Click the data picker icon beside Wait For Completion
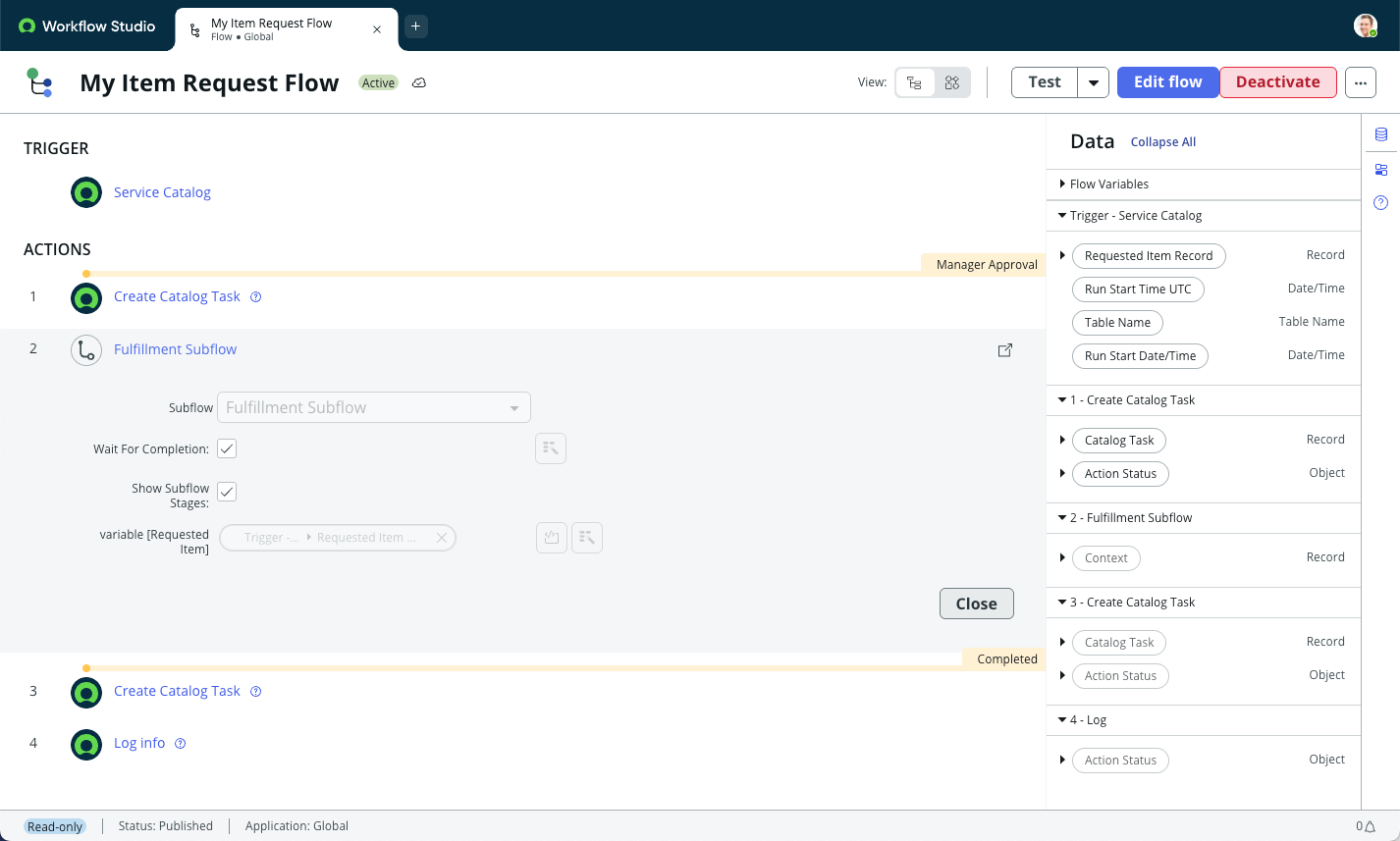1400x841 pixels. tap(551, 448)
